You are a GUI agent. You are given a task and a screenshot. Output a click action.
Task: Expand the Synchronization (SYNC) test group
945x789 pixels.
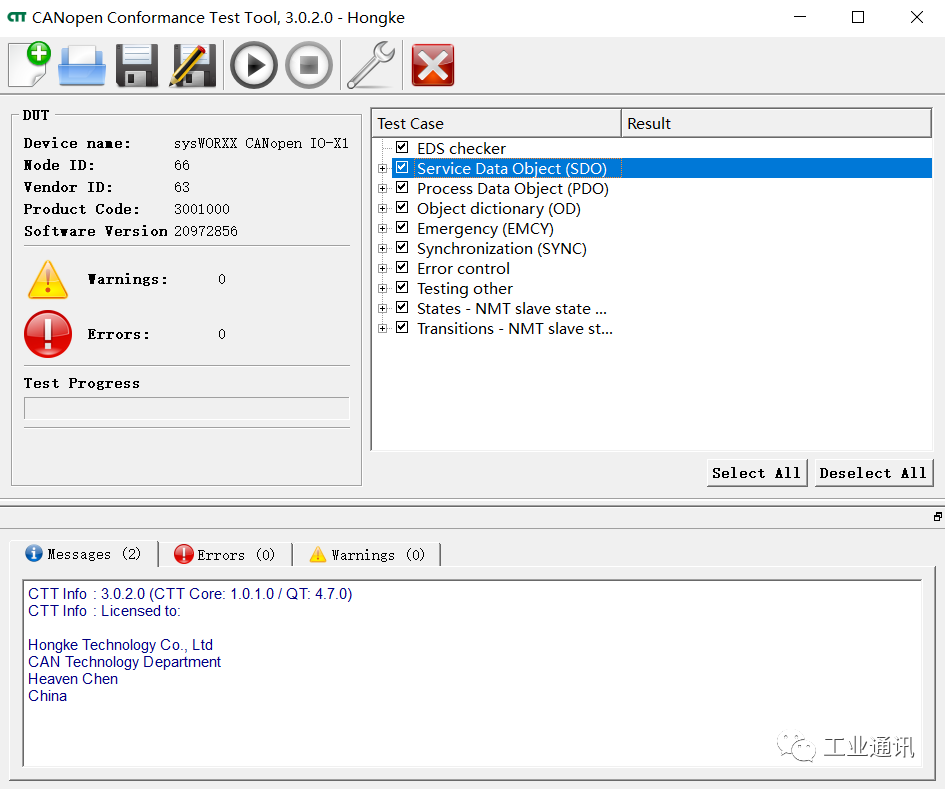pyautogui.click(x=384, y=247)
